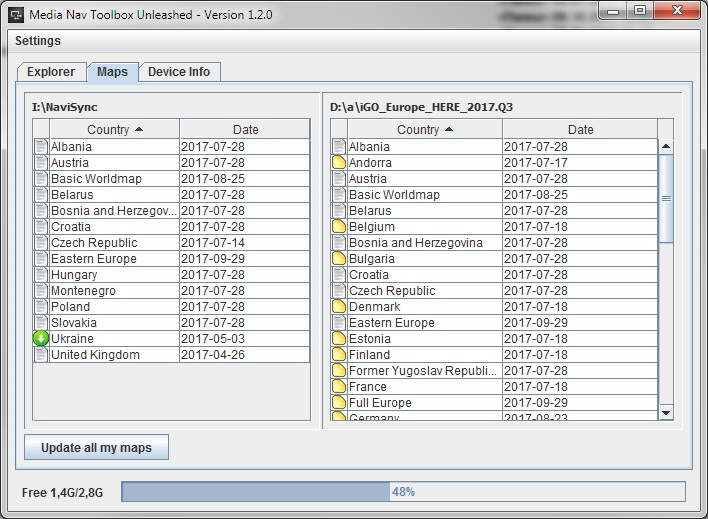Click the document icon beside Croatia in NaviSync list

coord(41,226)
